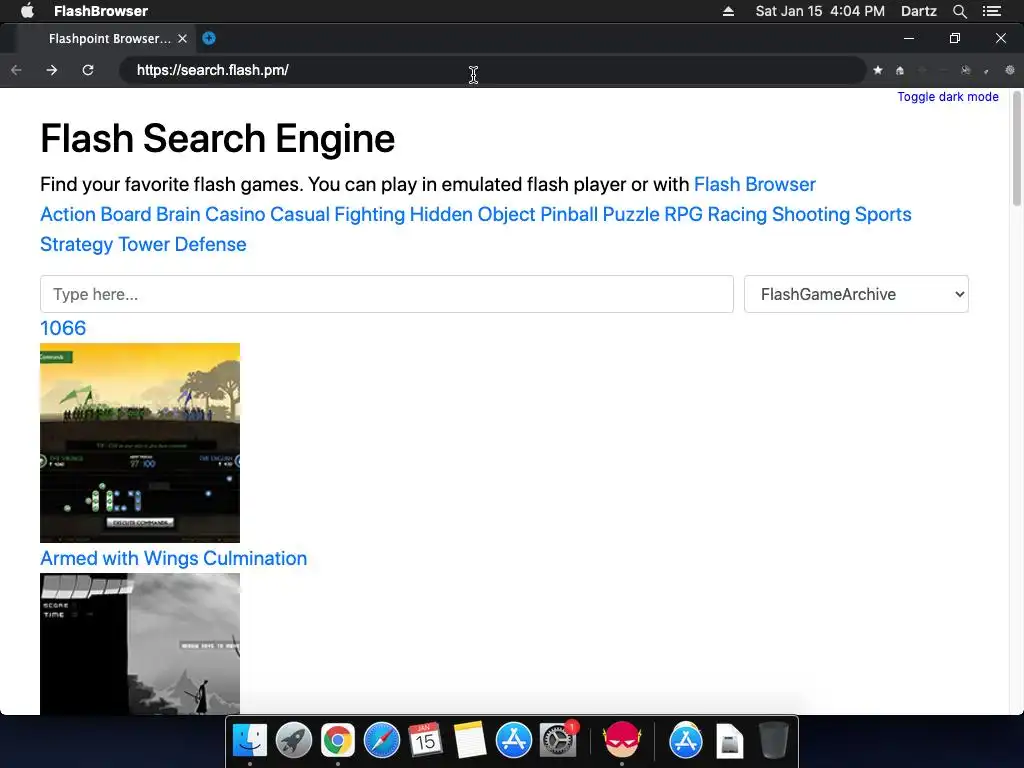This screenshot has width=1024, height=768.
Task: Open System Preferences from the dock
Action: click(x=558, y=741)
